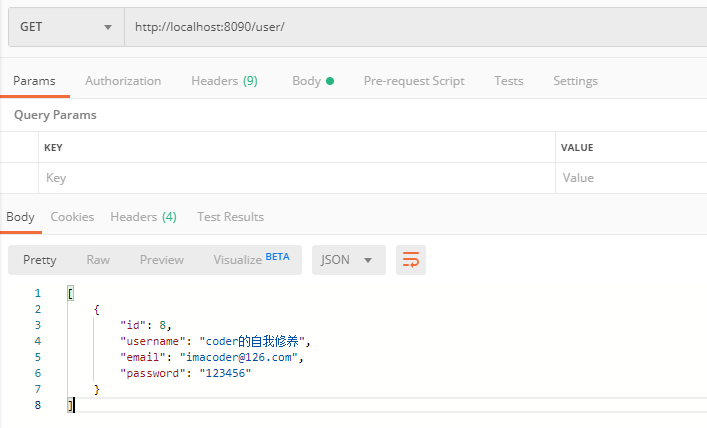Viewport: 707px width, 428px height.
Task: Click the KEY column header
Action: point(53,148)
